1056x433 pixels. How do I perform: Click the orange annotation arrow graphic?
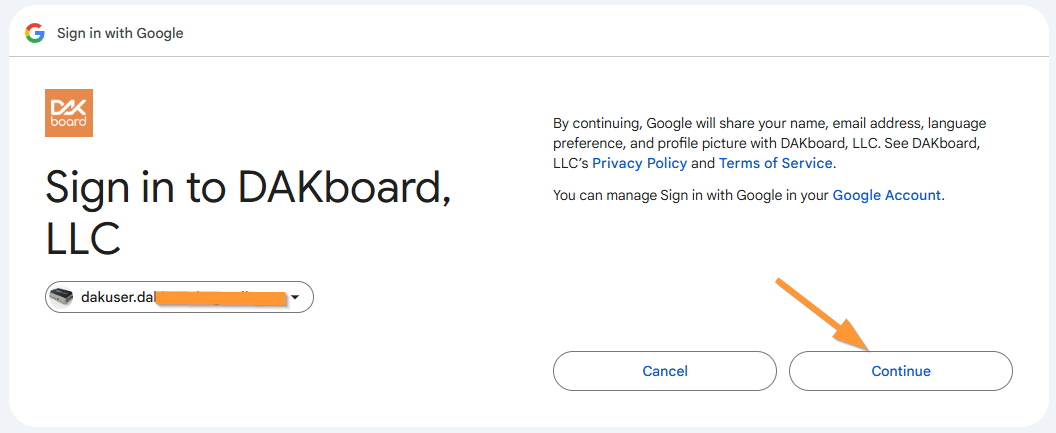pos(823,314)
